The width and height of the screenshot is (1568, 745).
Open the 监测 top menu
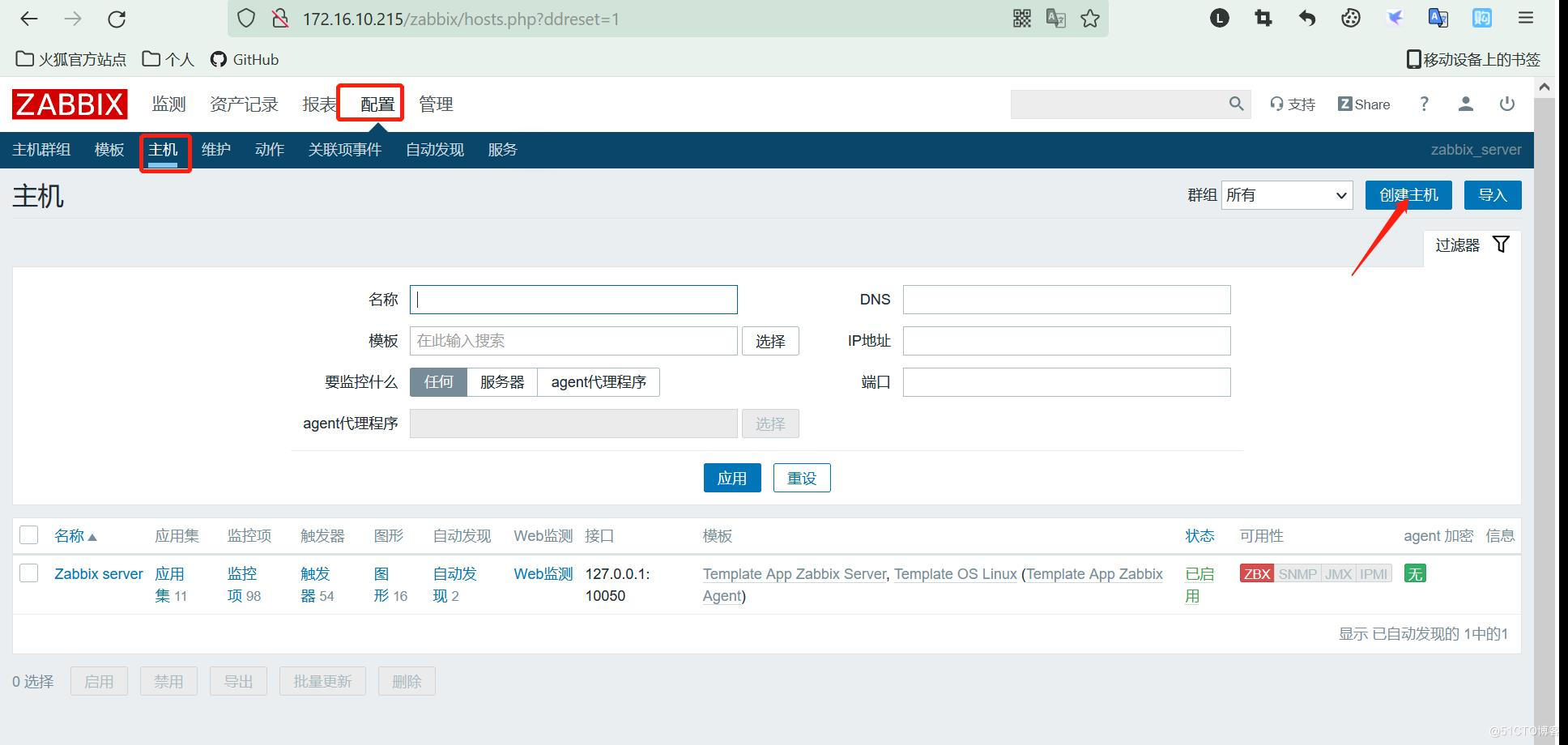pos(169,104)
